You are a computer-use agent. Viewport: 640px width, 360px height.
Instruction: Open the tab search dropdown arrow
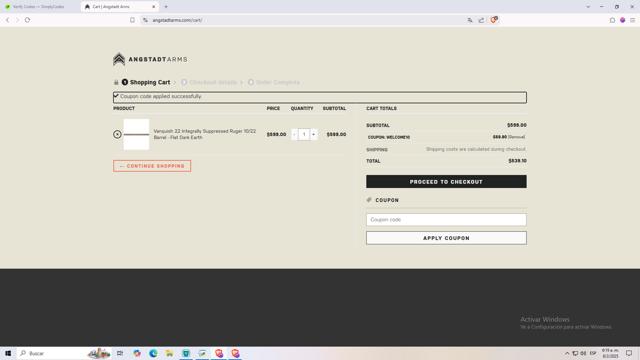tap(588, 7)
